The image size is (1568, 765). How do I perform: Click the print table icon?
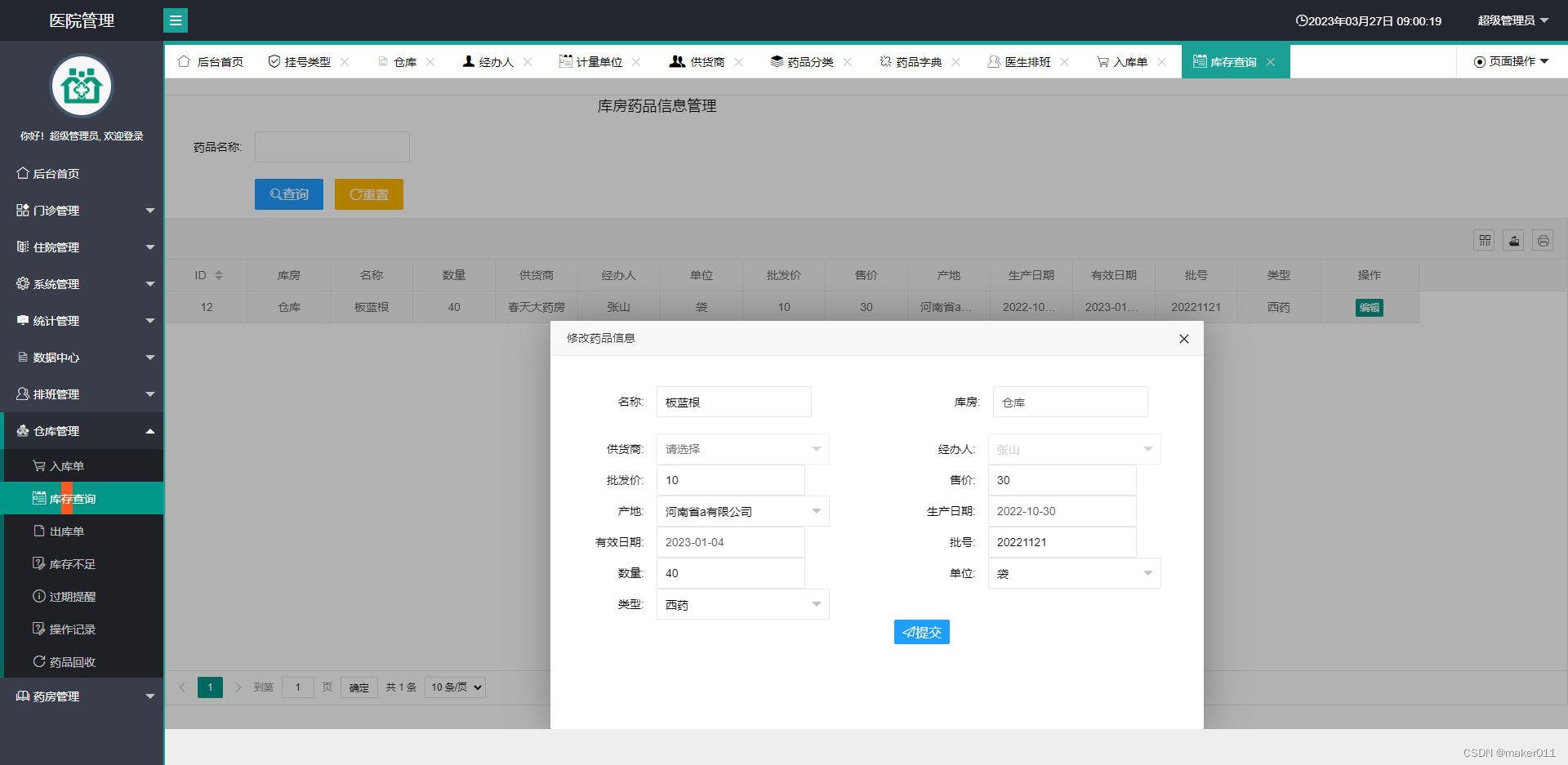(x=1543, y=240)
